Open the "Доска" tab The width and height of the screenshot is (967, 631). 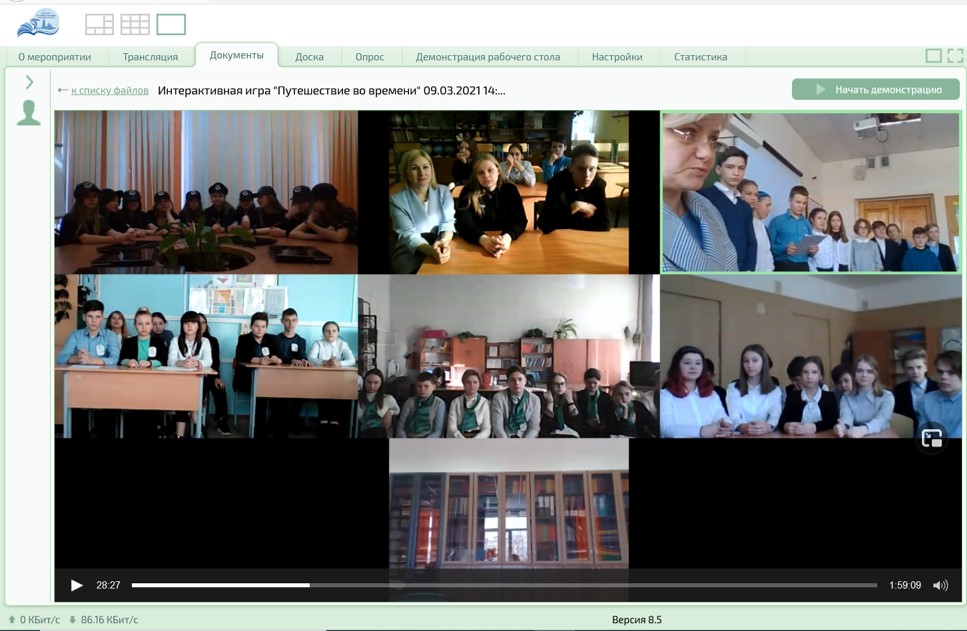coord(309,57)
